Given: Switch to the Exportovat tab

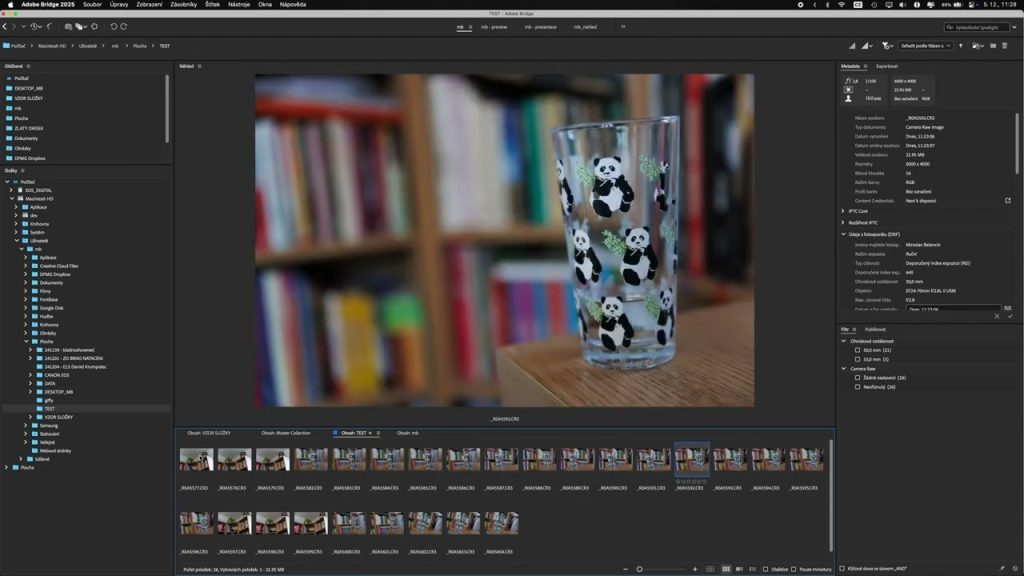Looking at the screenshot, I should click(x=887, y=66).
